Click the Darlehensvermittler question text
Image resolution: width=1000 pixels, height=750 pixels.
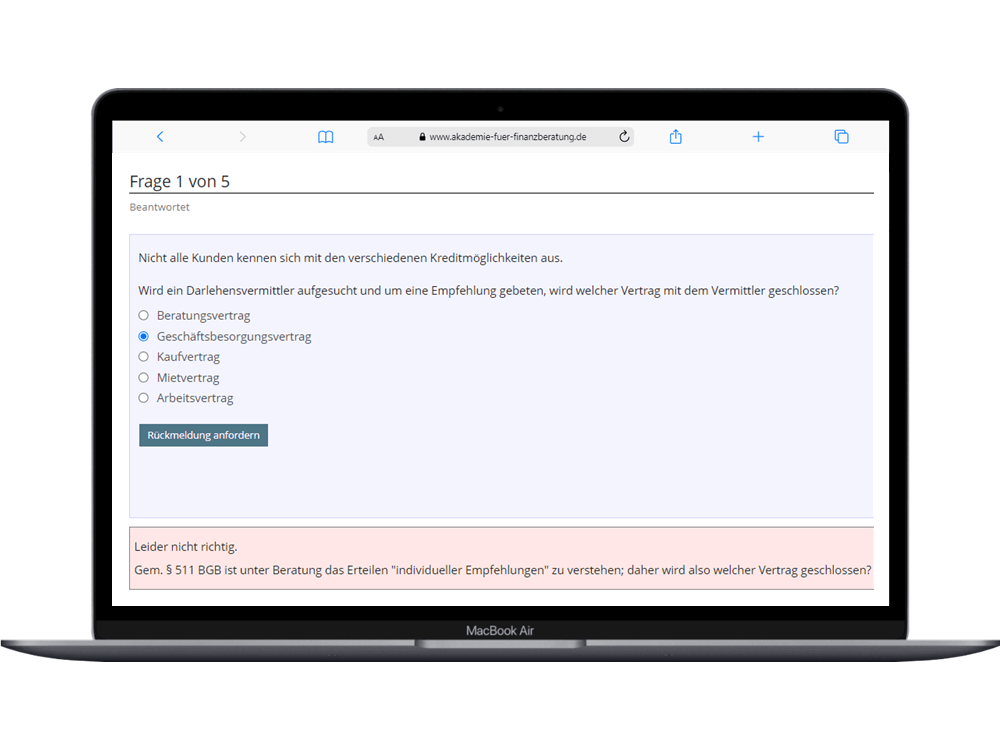coord(488,291)
